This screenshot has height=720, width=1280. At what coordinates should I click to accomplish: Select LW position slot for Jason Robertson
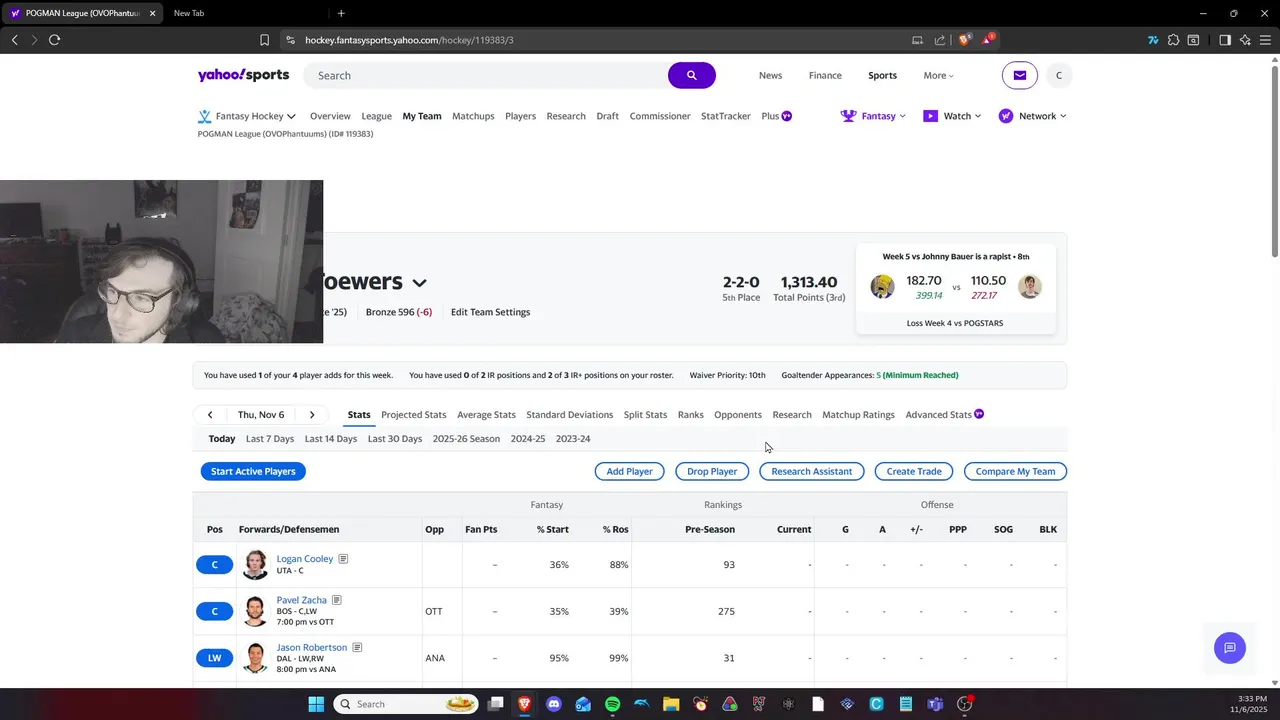[214, 658]
